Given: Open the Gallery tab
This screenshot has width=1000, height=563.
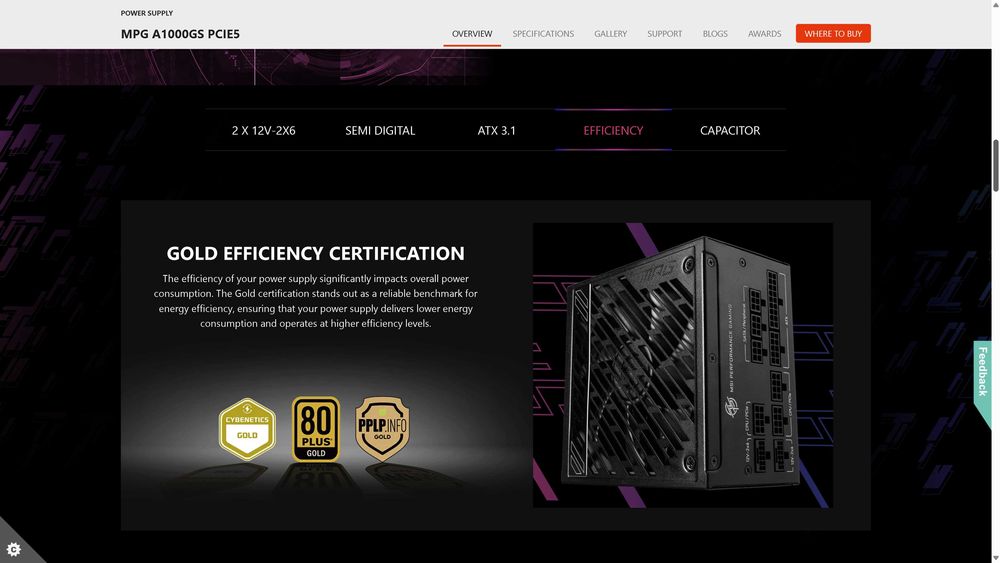Looking at the screenshot, I should [x=610, y=34].
